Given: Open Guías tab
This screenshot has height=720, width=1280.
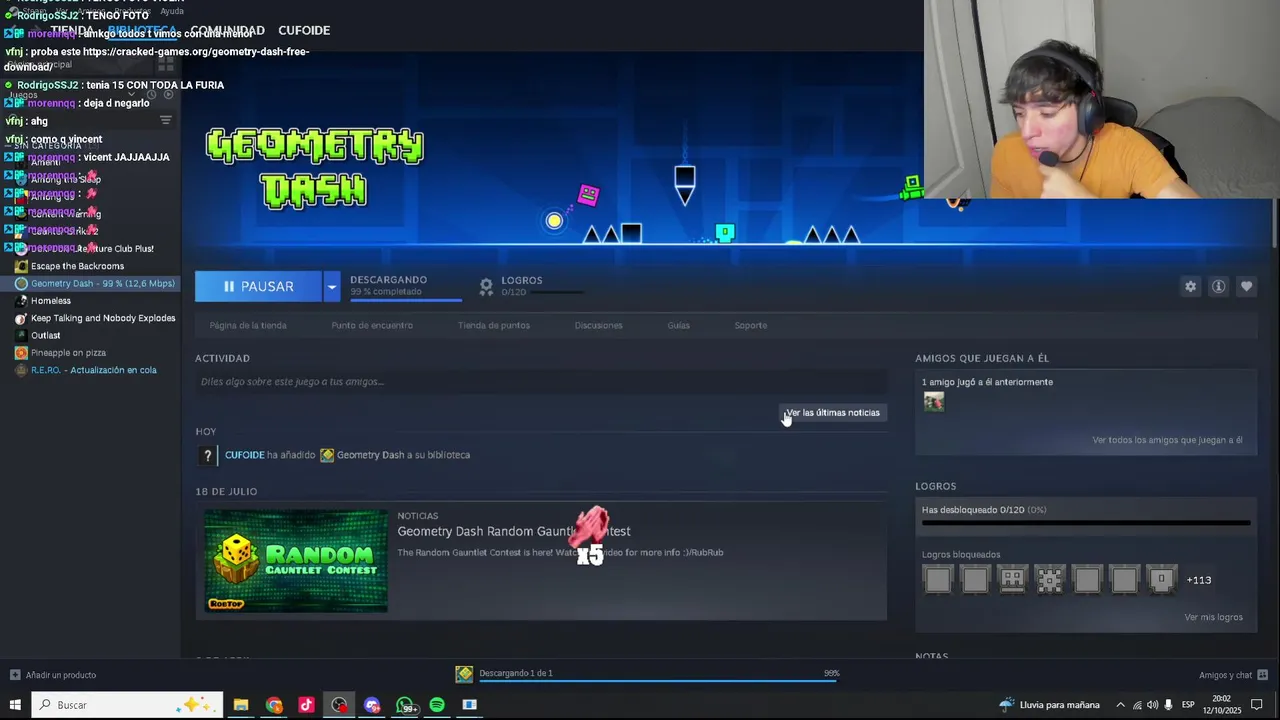Looking at the screenshot, I should [679, 325].
